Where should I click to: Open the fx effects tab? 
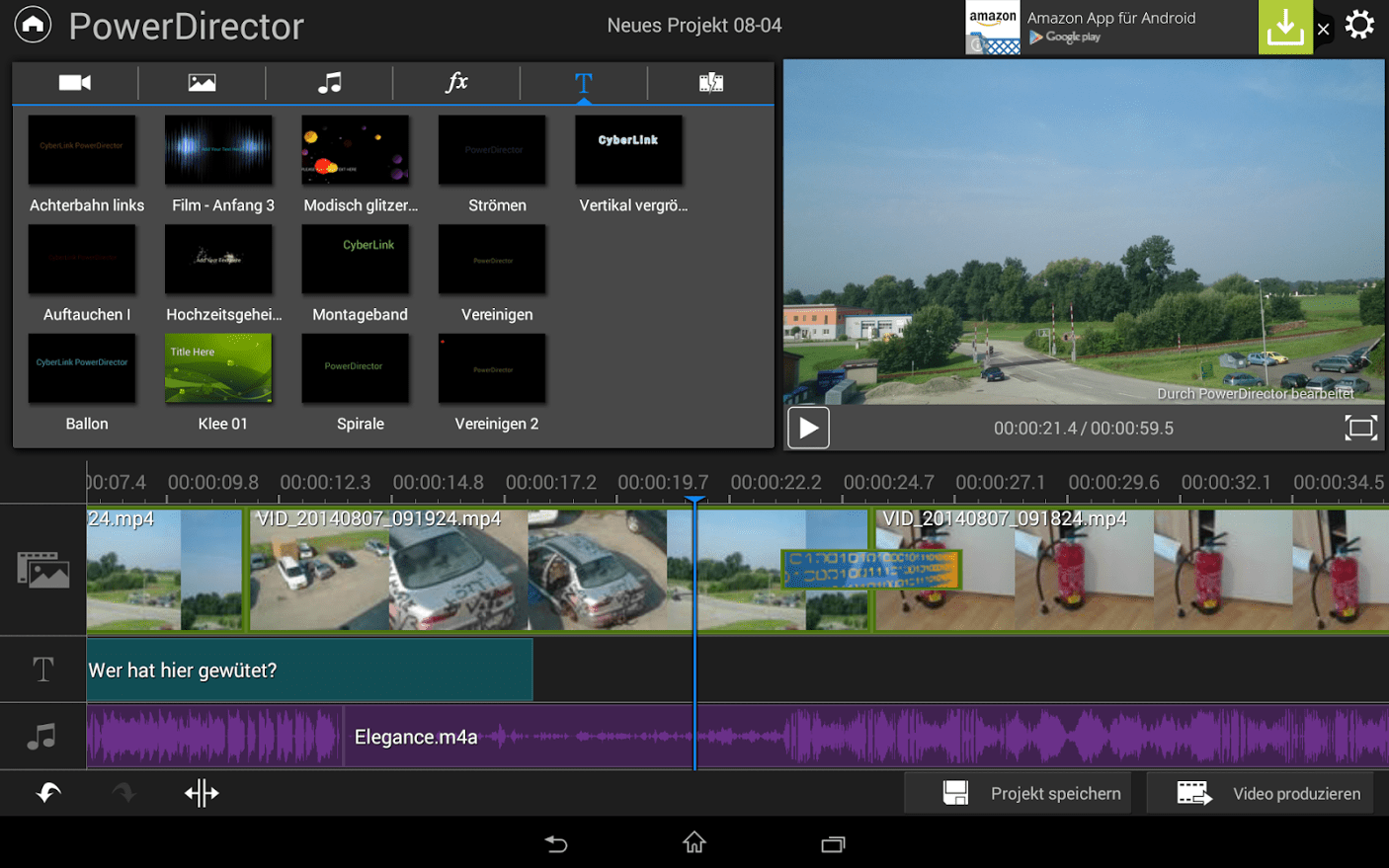pyautogui.click(x=456, y=83)
